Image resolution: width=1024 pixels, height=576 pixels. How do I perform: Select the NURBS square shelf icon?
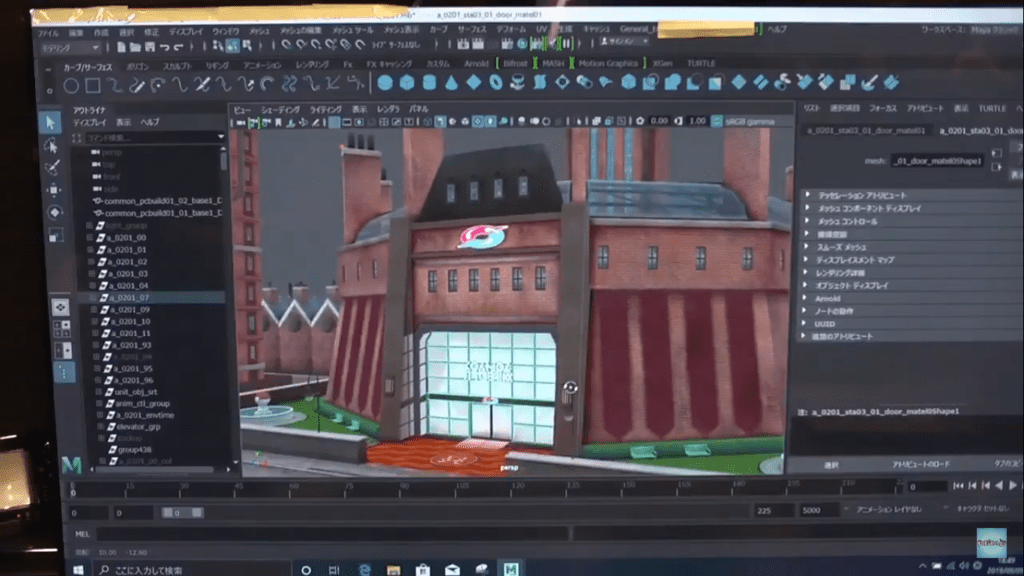click(x=93, y=85)
